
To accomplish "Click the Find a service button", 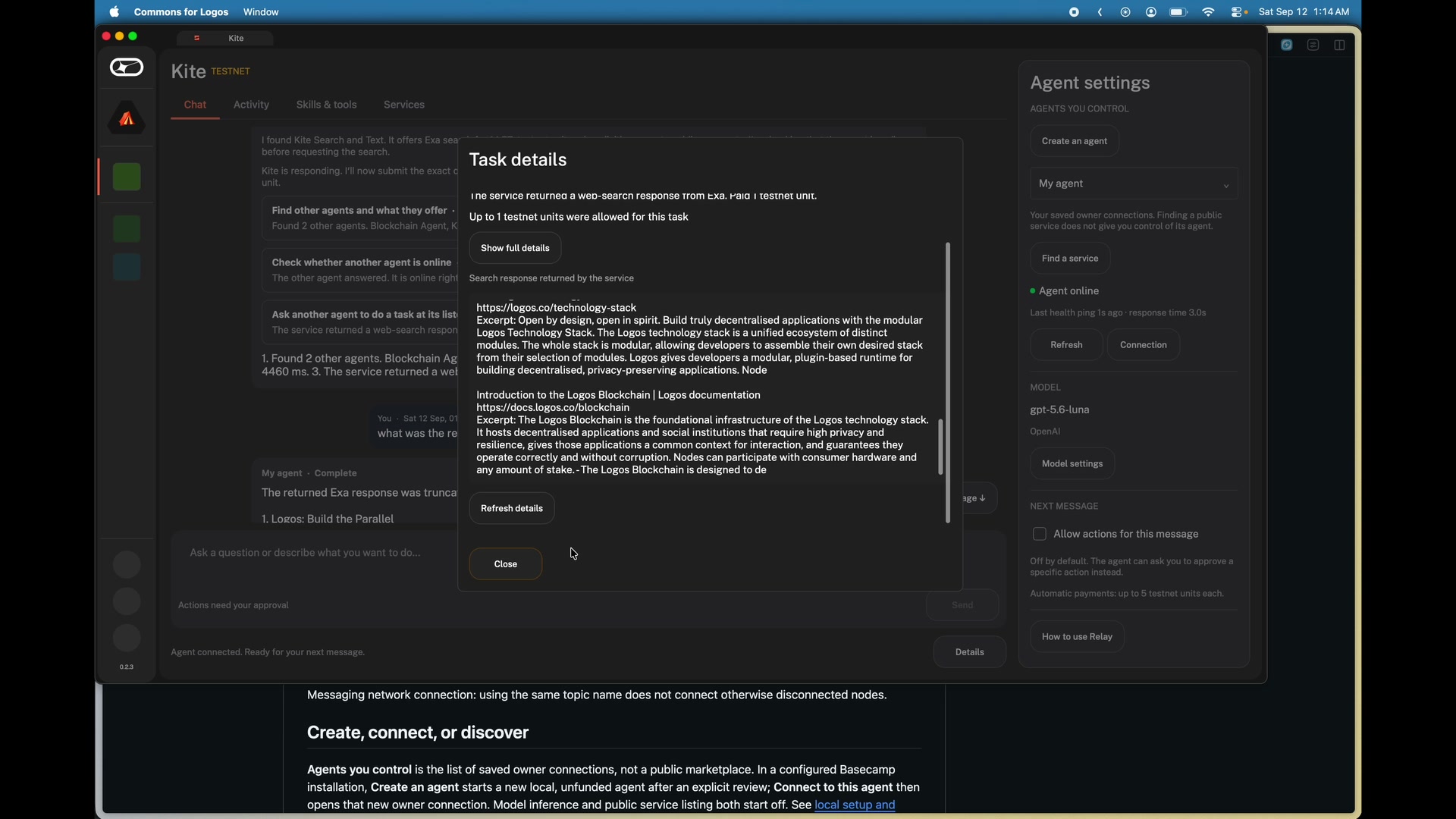I will click(x=1070, y=259).
